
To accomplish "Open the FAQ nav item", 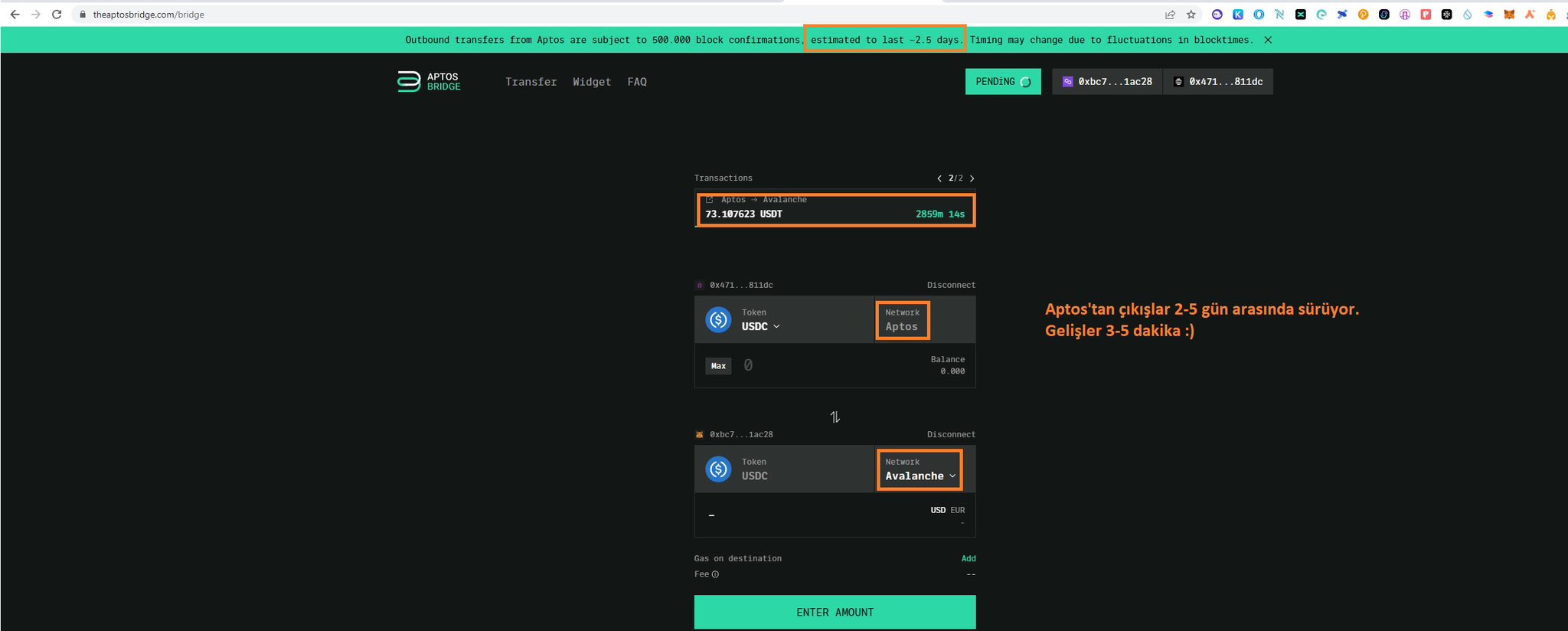I will pyautogui.click(x=637, y=82).
